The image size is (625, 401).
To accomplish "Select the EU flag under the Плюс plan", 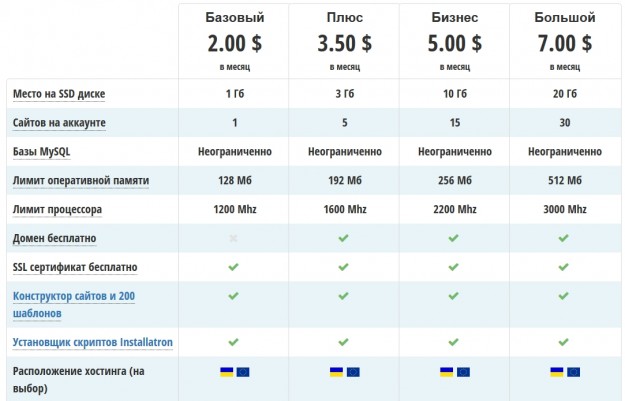I will (x=352, y=372).
